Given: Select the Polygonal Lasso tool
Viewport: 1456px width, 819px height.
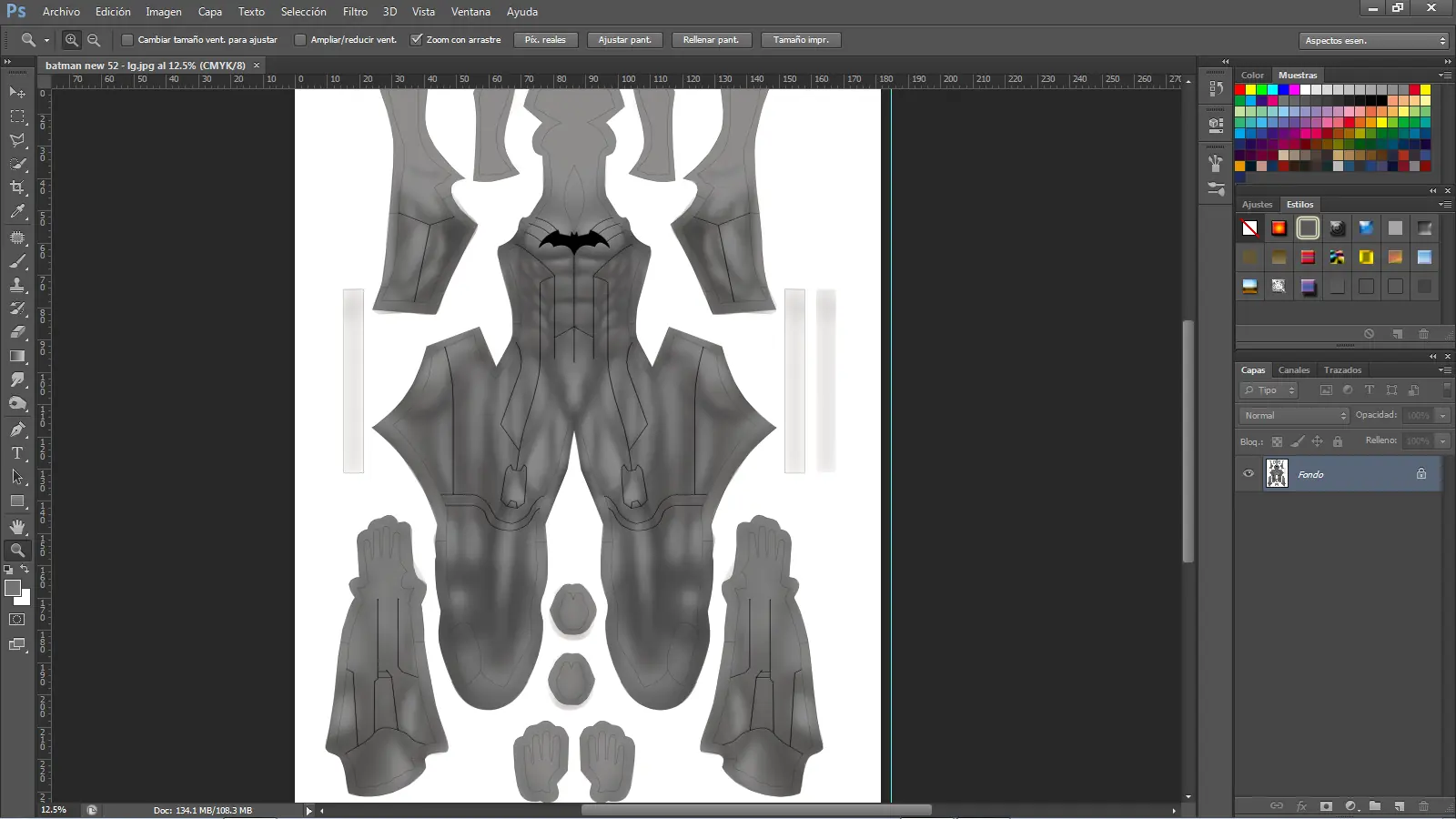Looking at the screenshot, I should [17, 140].
